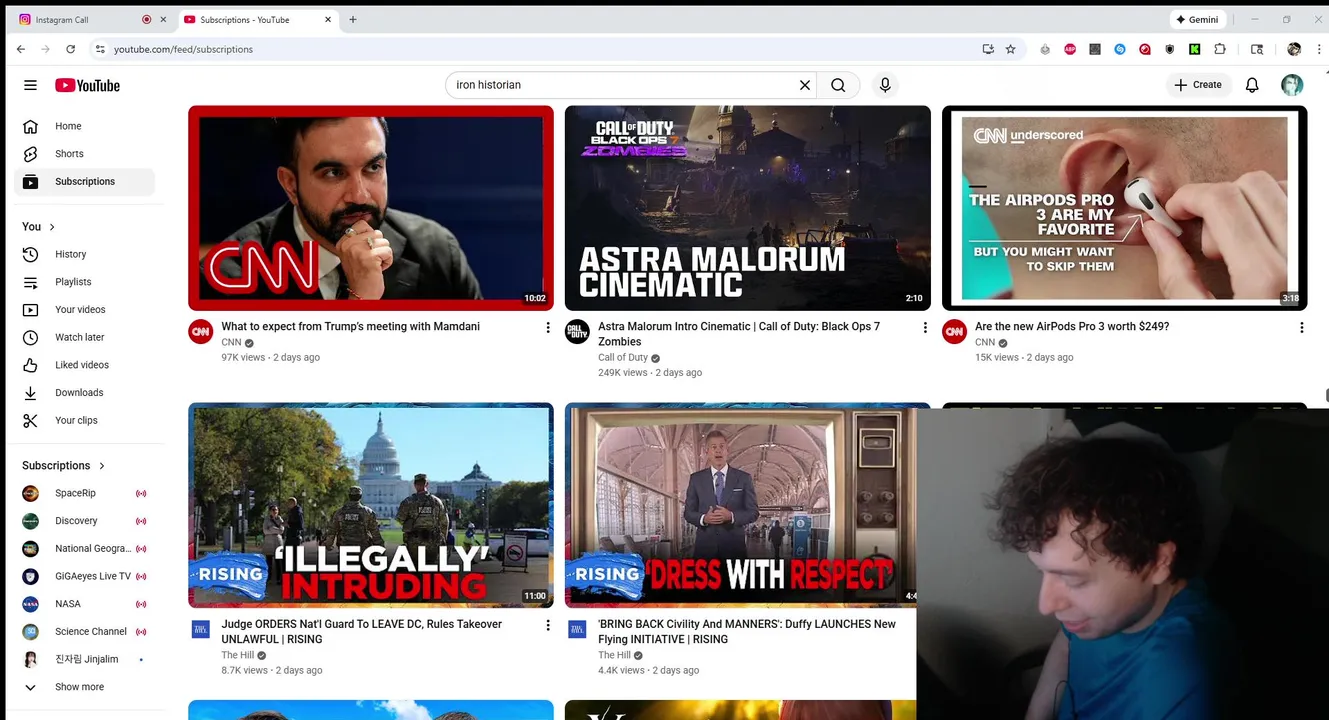Click CNN avatar beside AirPods video
Viewport: 1329px width, 720px height.
pos(955,332)
